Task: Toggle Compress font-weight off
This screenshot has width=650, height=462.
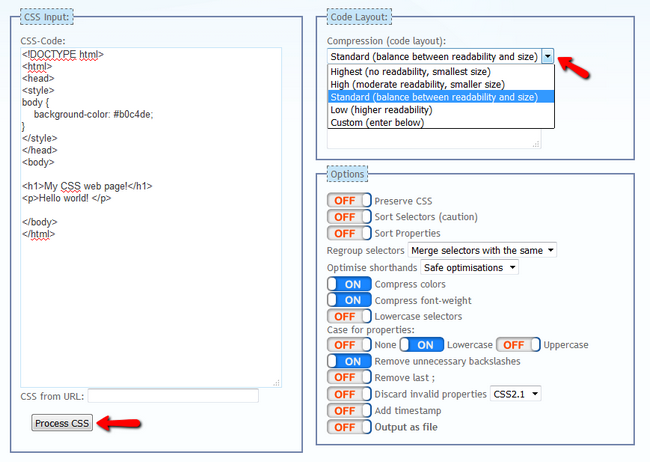Action: 349,300
